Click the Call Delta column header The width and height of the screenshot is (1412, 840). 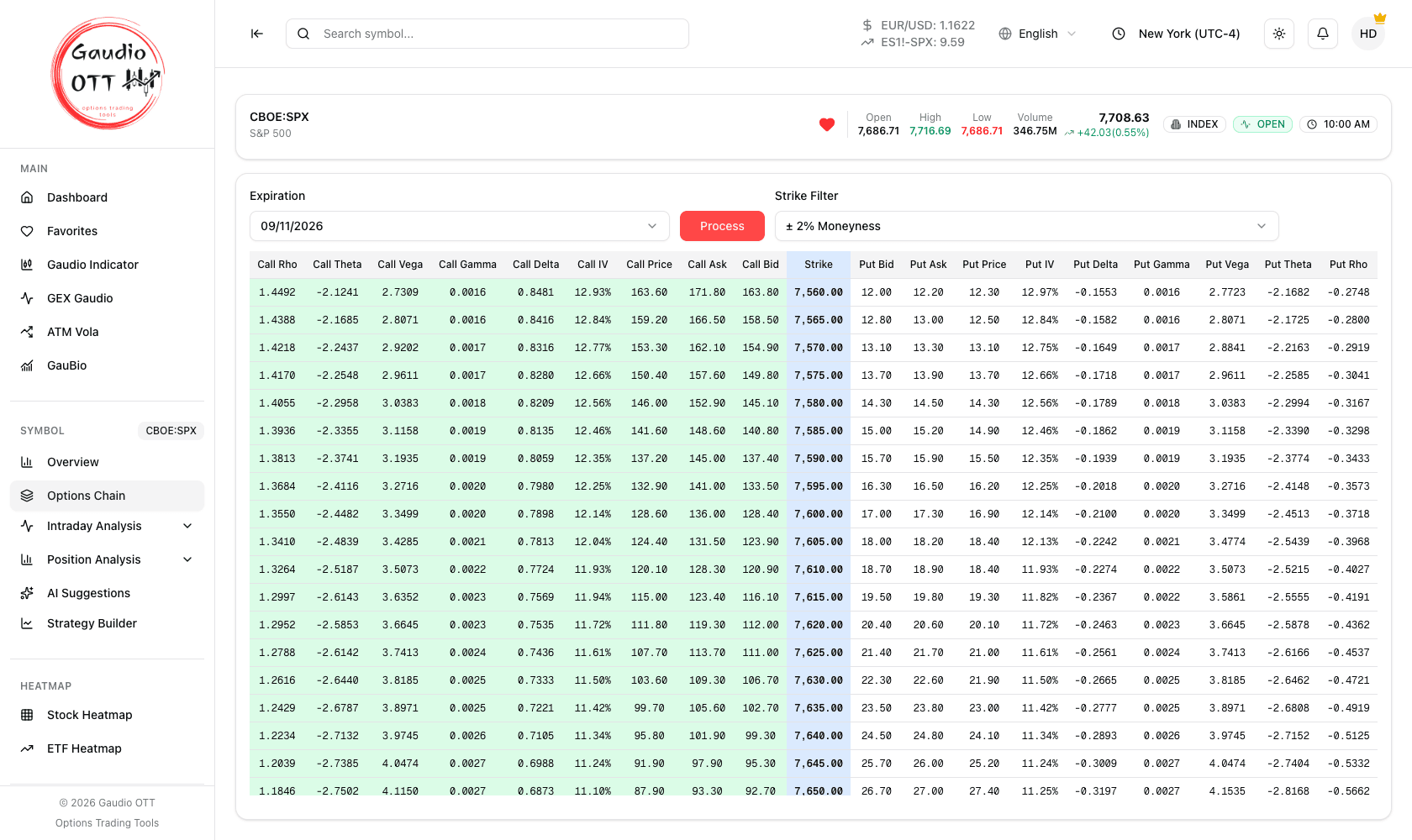[535, 265]
